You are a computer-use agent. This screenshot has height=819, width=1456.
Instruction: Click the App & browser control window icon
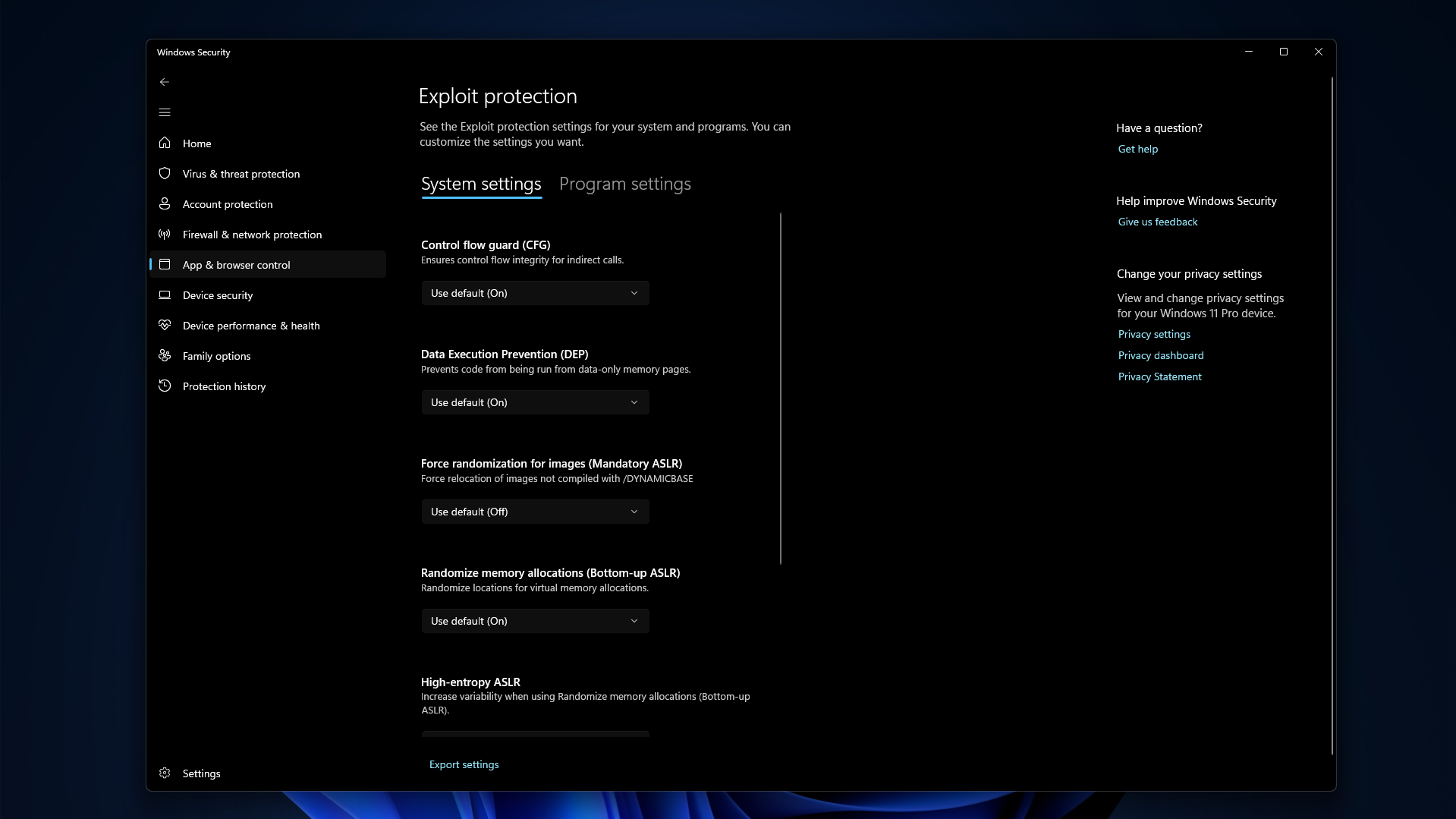[165, 264]
